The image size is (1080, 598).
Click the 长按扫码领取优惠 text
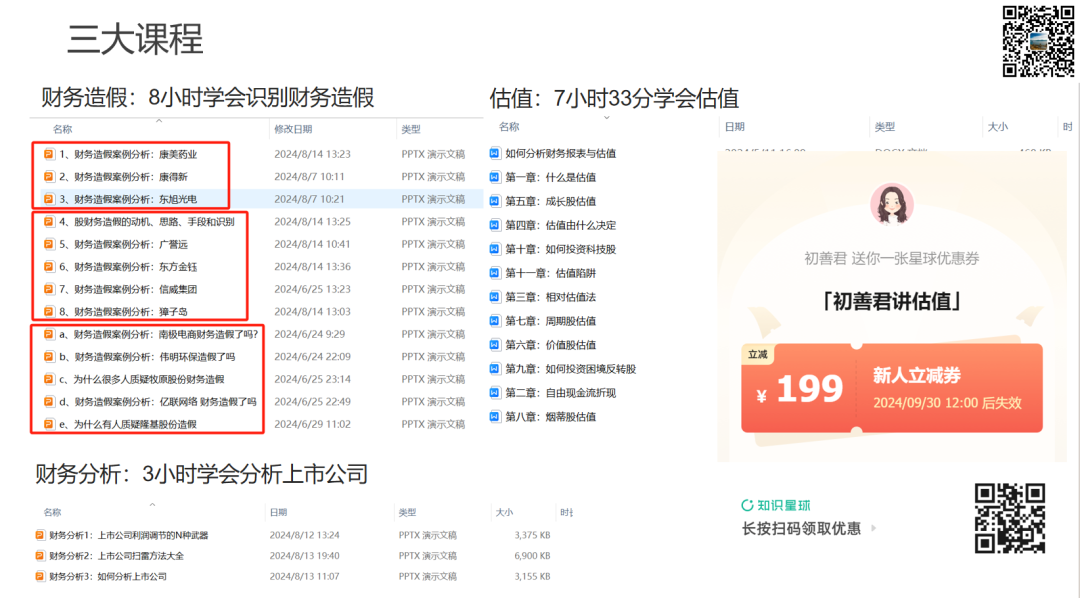click(801, 528)
